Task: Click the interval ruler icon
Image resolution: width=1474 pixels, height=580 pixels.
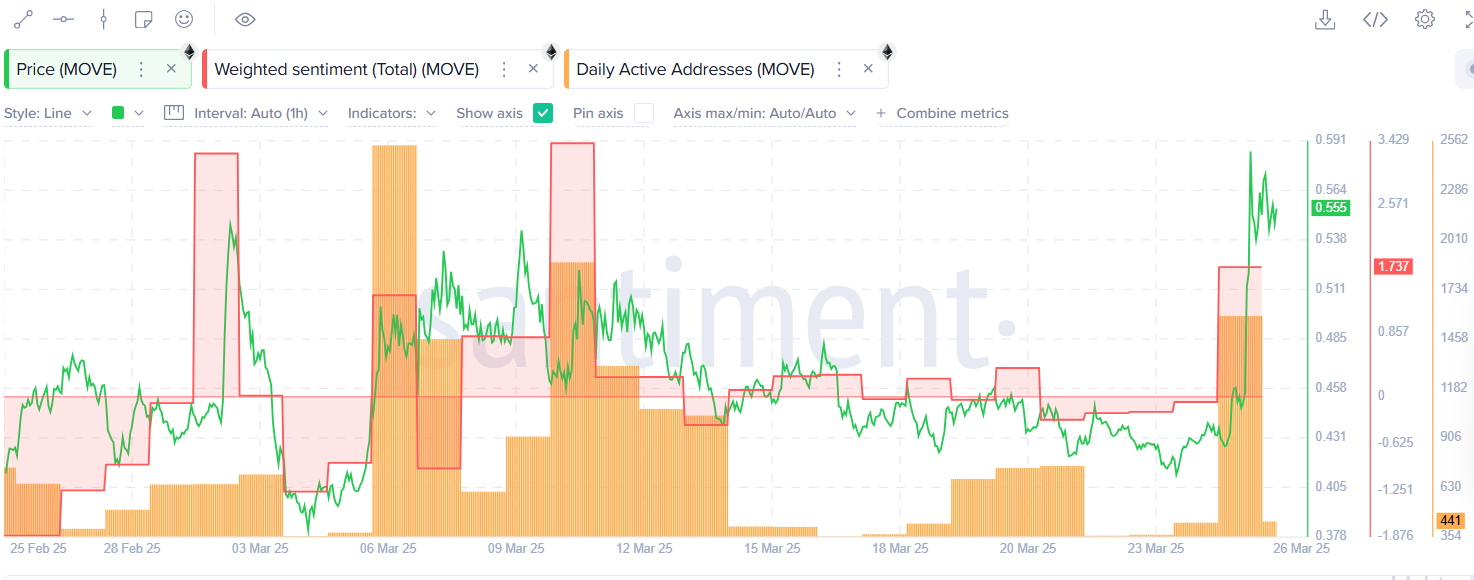Action: (x=175, y=113)
